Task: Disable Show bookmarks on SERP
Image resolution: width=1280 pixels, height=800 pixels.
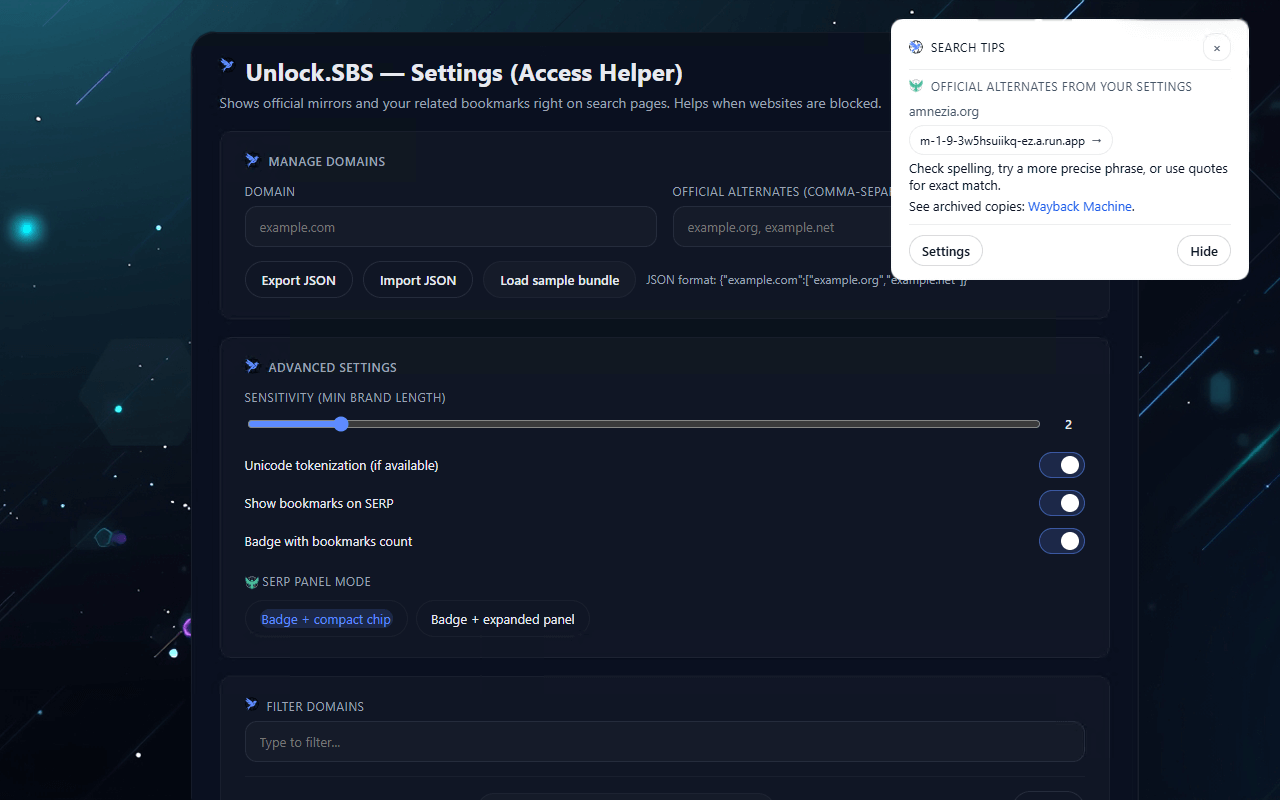Action: coord(1062,503)
